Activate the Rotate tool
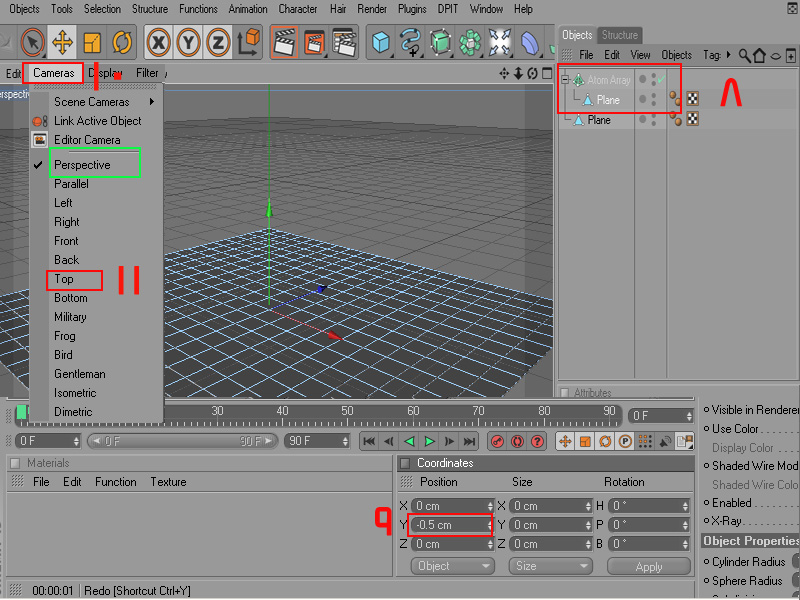Viewport: 800px width, 600px height. [x=122, y=42]
